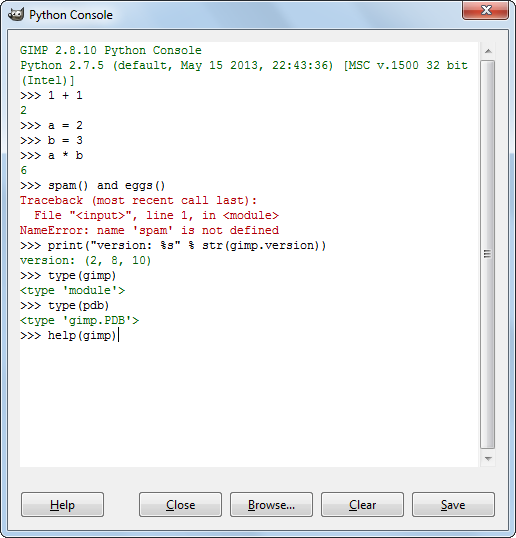
Task: Click the '>>> a = 2' line
Action: (51, 125)
